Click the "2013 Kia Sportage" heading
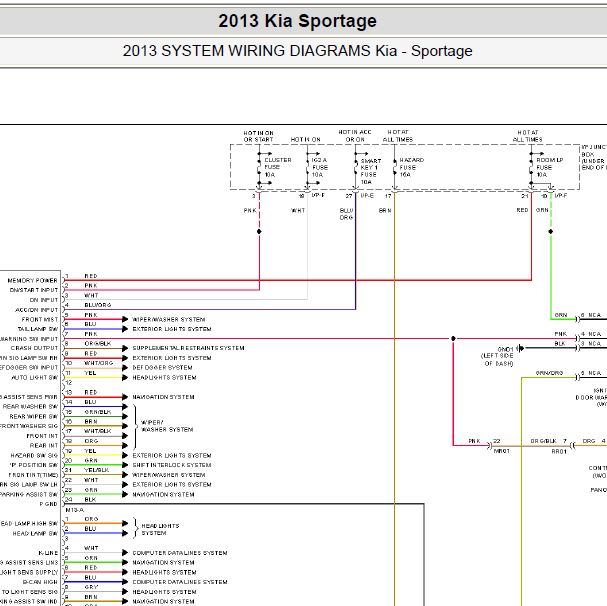The width and height of the screenshot is (607, 606). tap(297, 21)
